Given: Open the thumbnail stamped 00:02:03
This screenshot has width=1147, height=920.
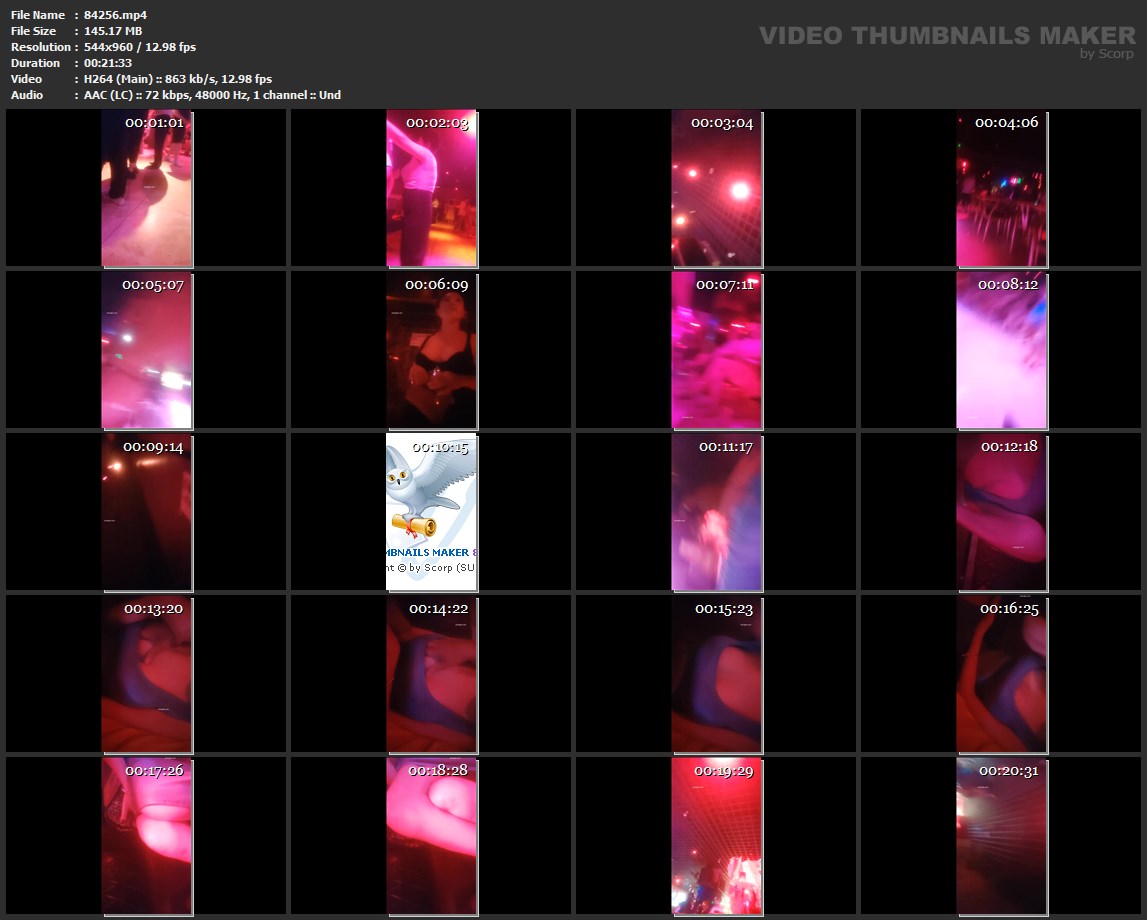Looking at the screenshot, I should (x=432, y=189).
